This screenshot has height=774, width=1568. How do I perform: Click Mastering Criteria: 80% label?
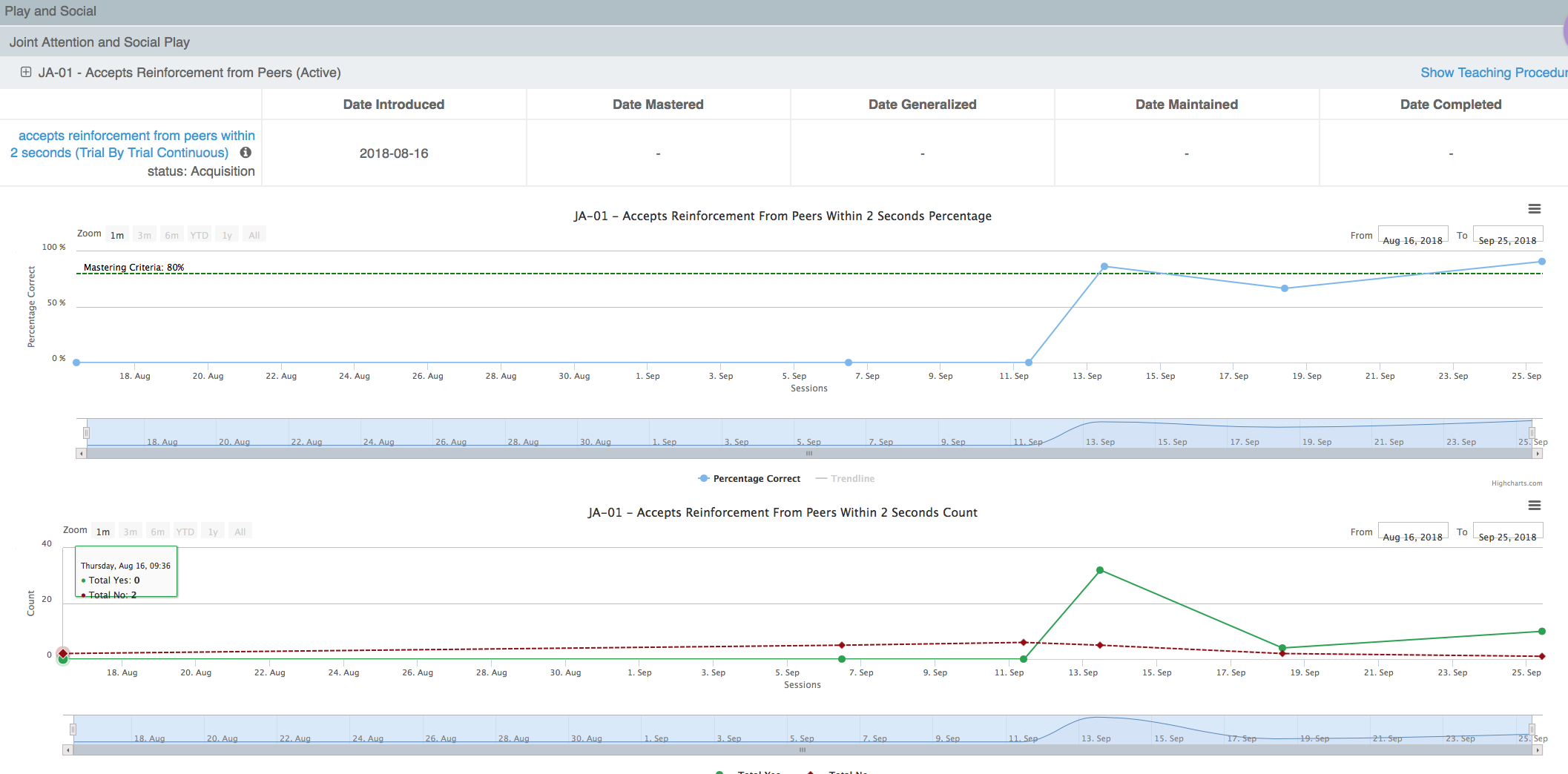134,267
